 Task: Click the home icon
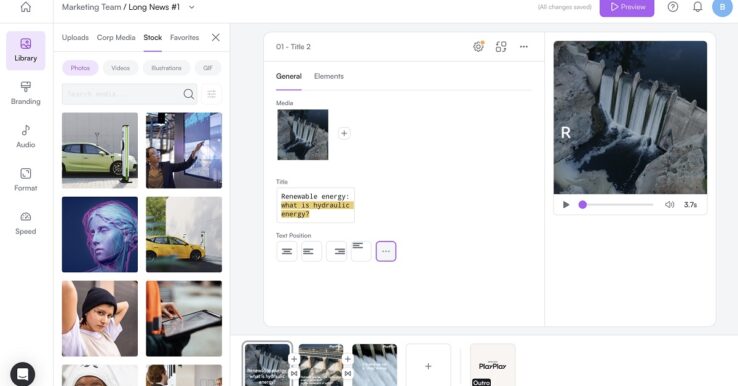pos(26,7)
